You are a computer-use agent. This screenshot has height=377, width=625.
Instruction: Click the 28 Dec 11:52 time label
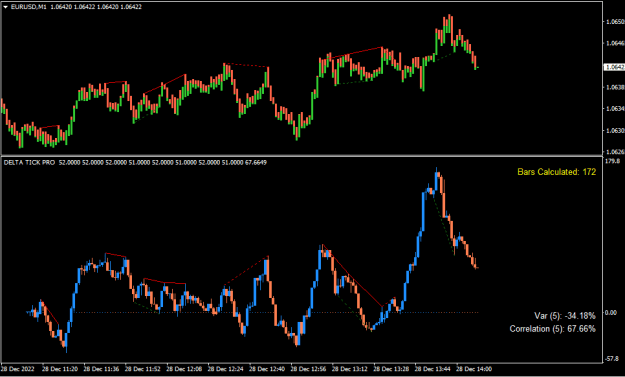143,369
